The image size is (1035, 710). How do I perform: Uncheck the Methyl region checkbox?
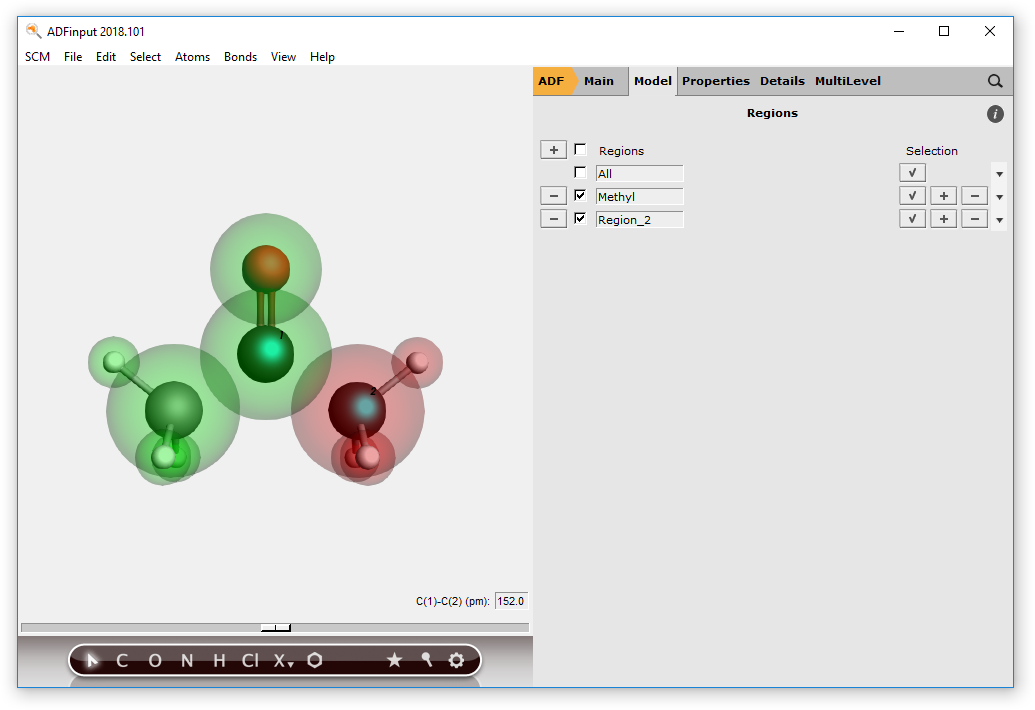[580, 195]
